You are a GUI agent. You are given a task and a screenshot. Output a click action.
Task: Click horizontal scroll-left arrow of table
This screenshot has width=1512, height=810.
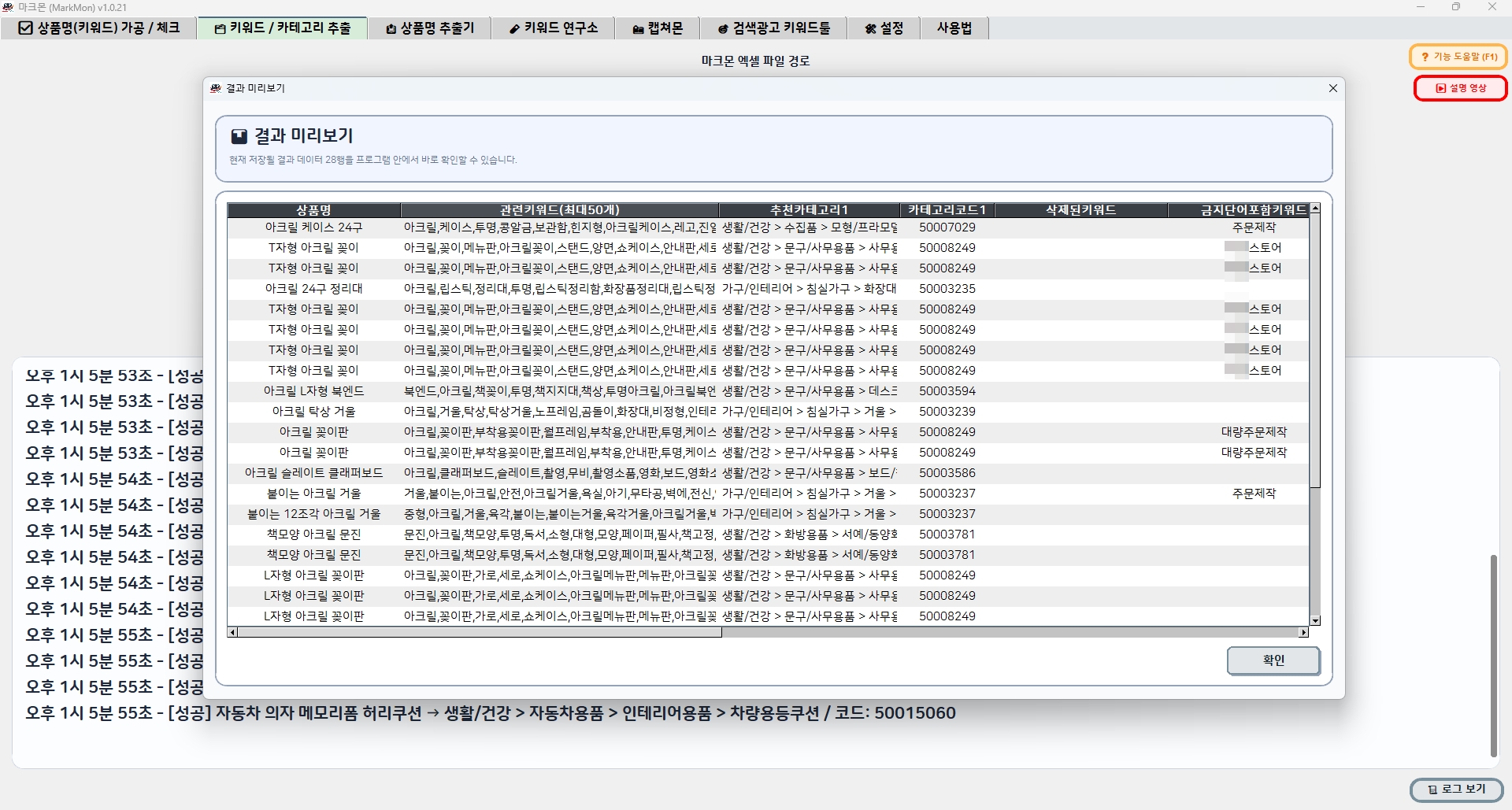click(232, 632)
